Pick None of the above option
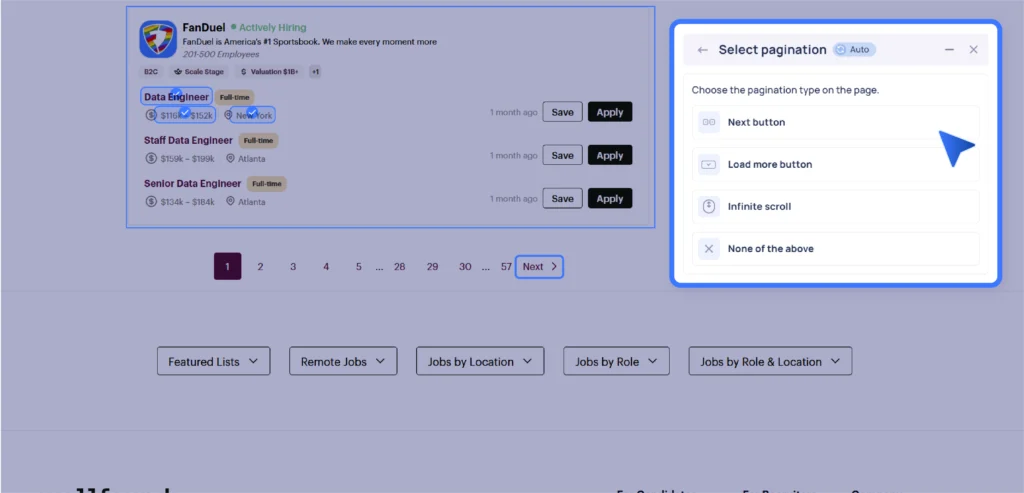Screen dimensions: 1024x493 [x=835, y=249]
